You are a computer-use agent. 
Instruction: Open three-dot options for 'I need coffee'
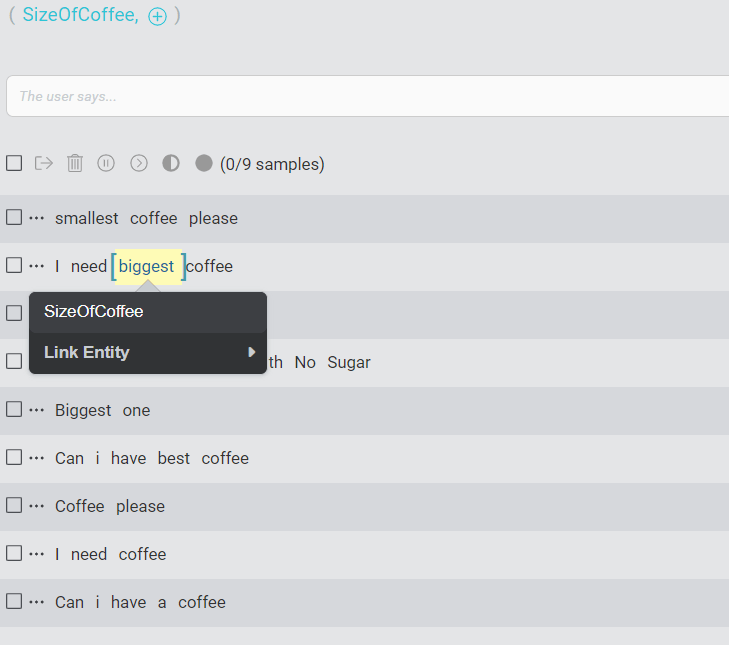pyautogui.click(x=37, y=554)
